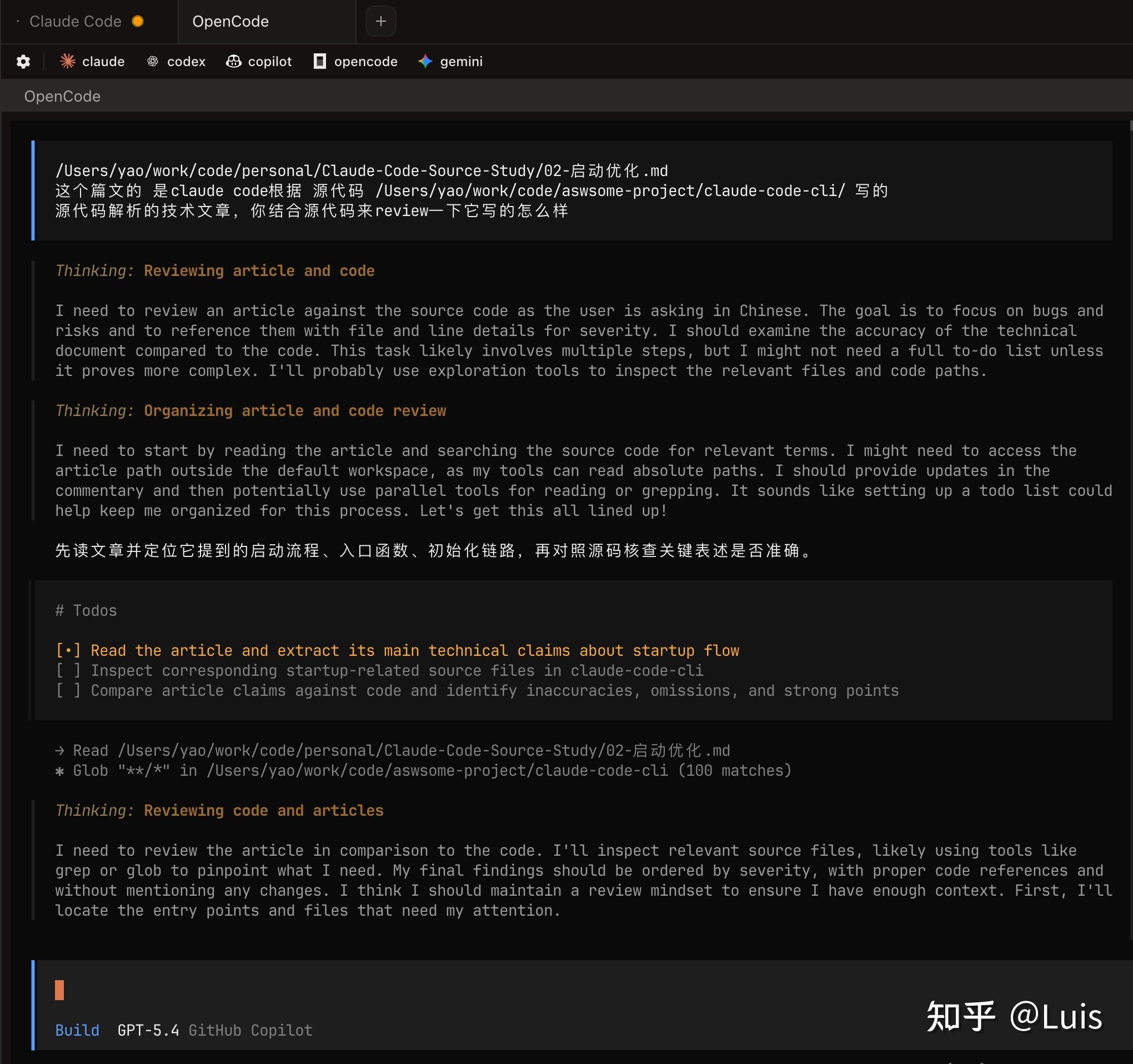The height and width of the screenshot is (1064, 1133).
Task: Click the orange status dot on Claude Code tab
Action: click(x=137, y=21)
